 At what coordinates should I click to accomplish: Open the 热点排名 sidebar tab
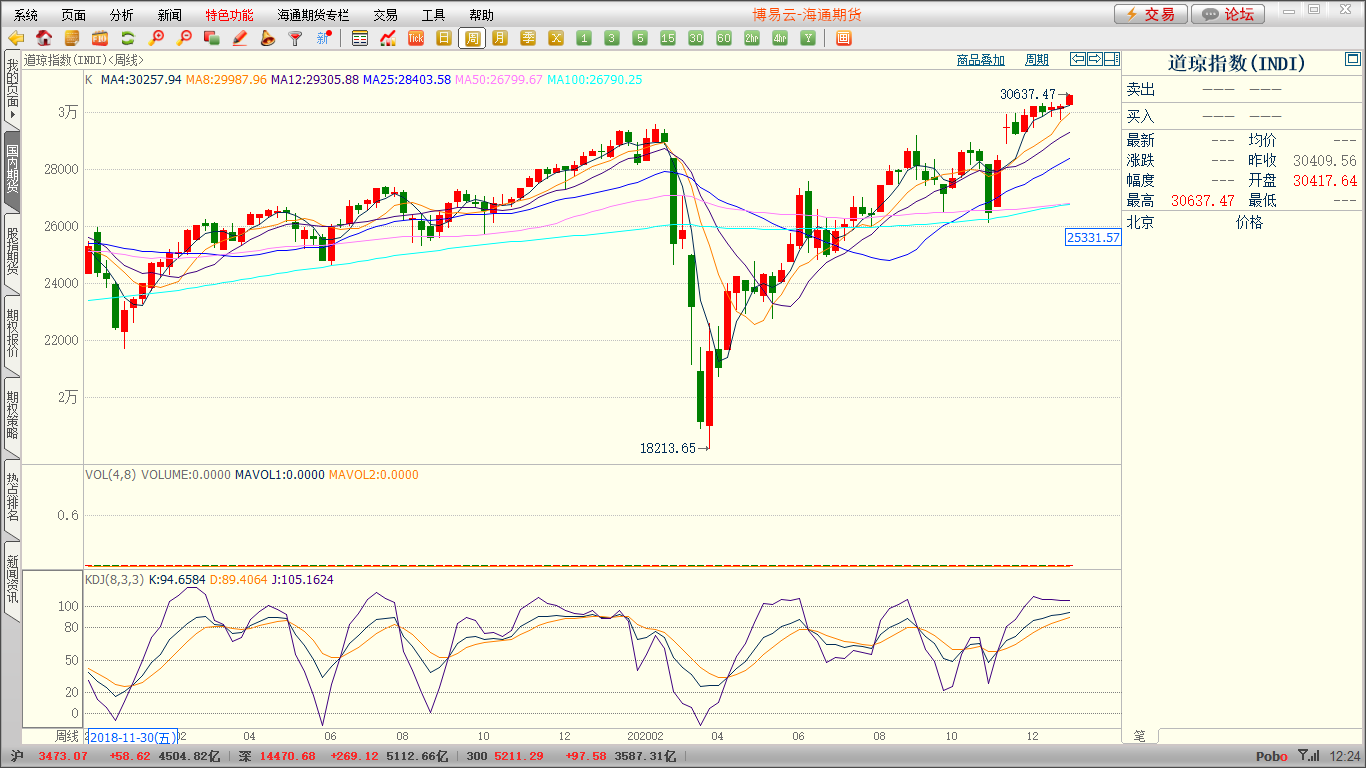(x=12, y=497)
